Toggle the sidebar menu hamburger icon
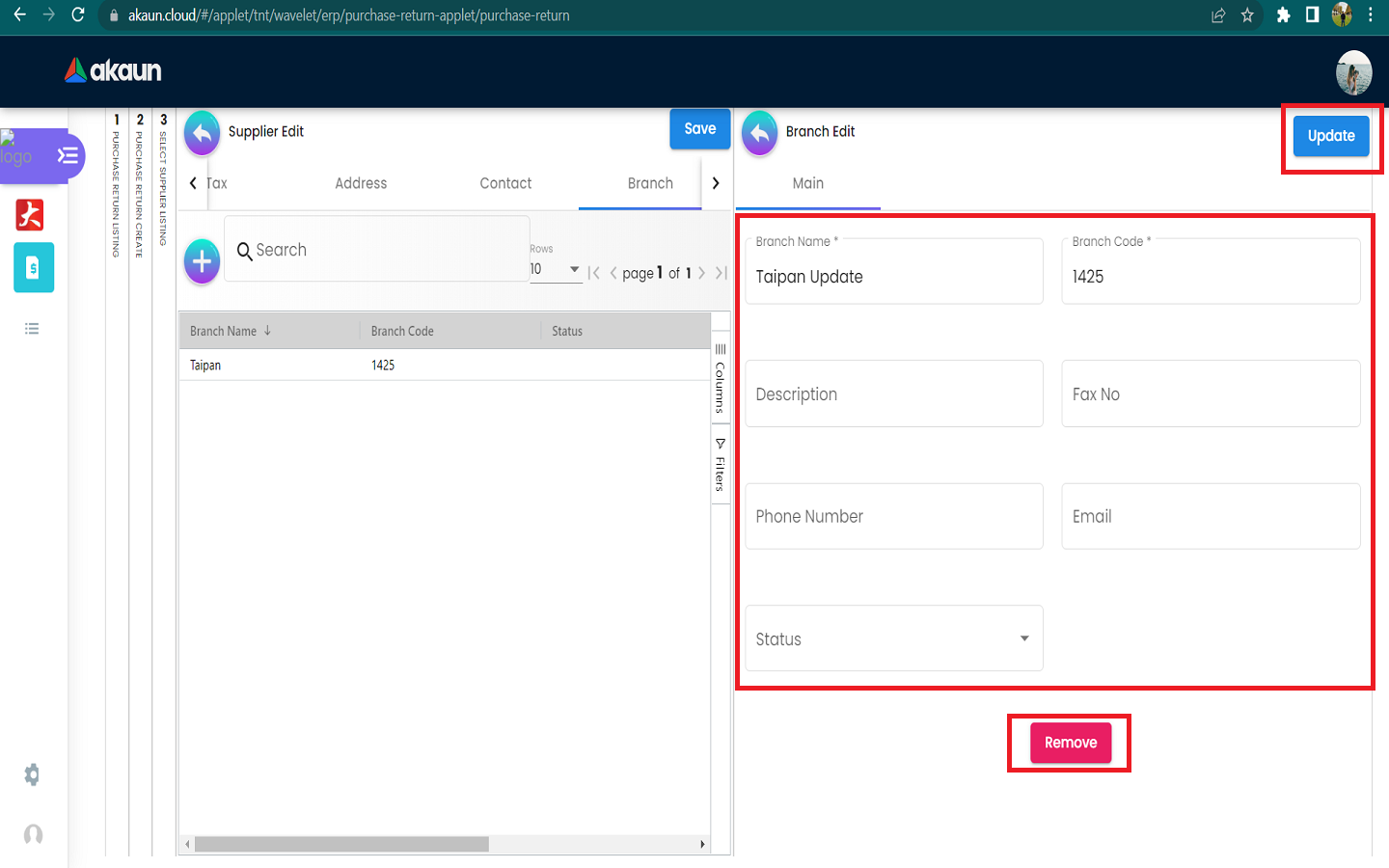1389x868 pixels. (x=68, y=155)
